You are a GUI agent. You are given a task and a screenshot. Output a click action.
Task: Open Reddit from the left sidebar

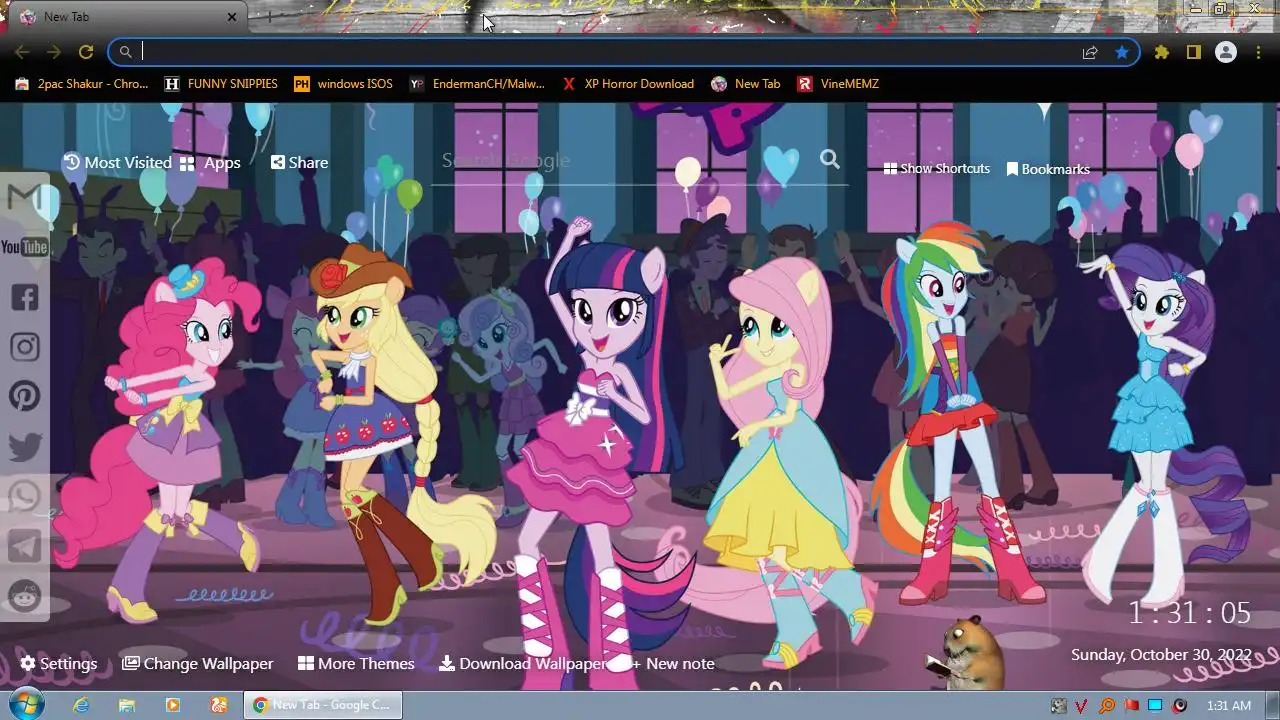24,596
